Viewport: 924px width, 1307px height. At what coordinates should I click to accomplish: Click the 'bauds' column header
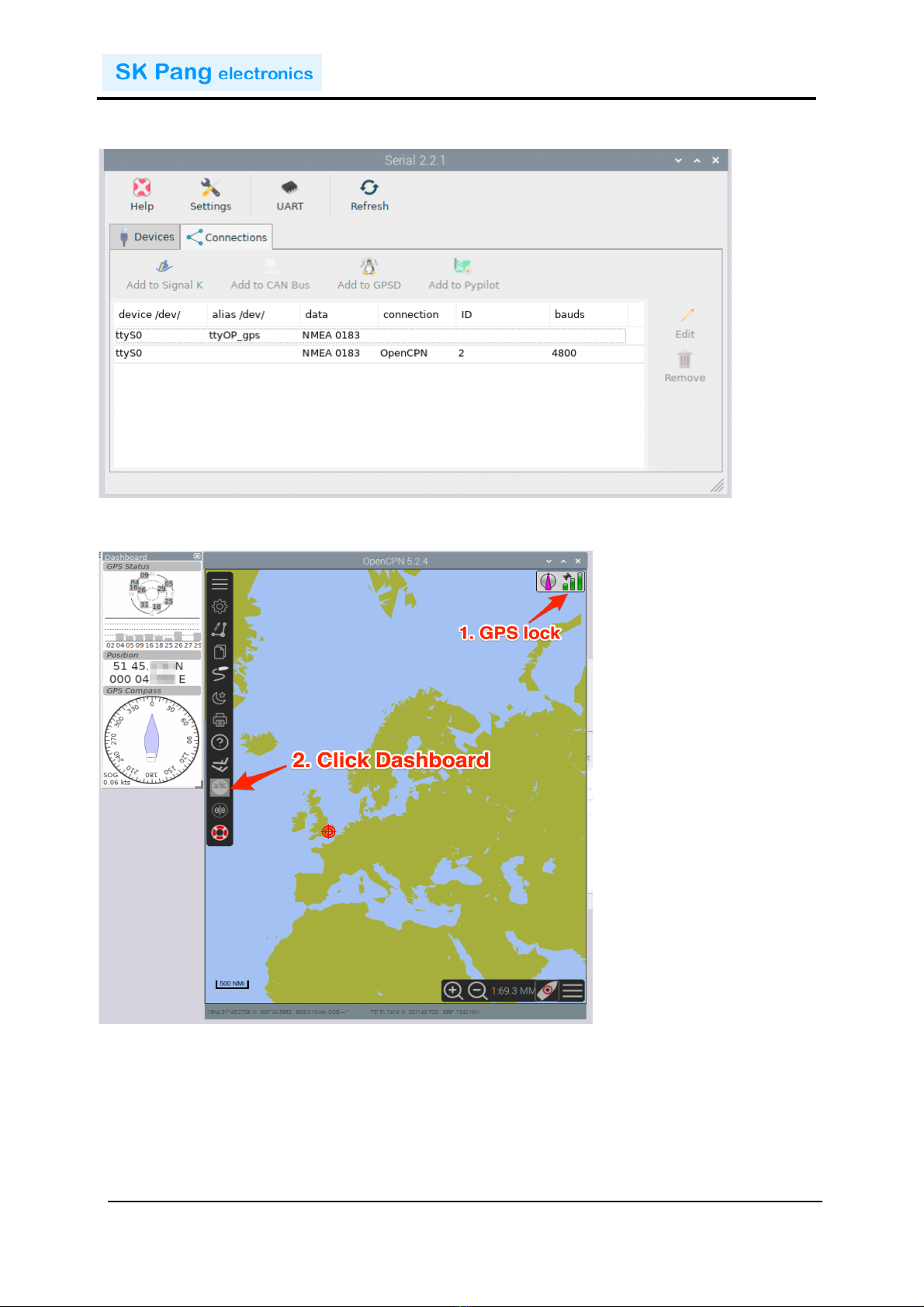(588, 314)
